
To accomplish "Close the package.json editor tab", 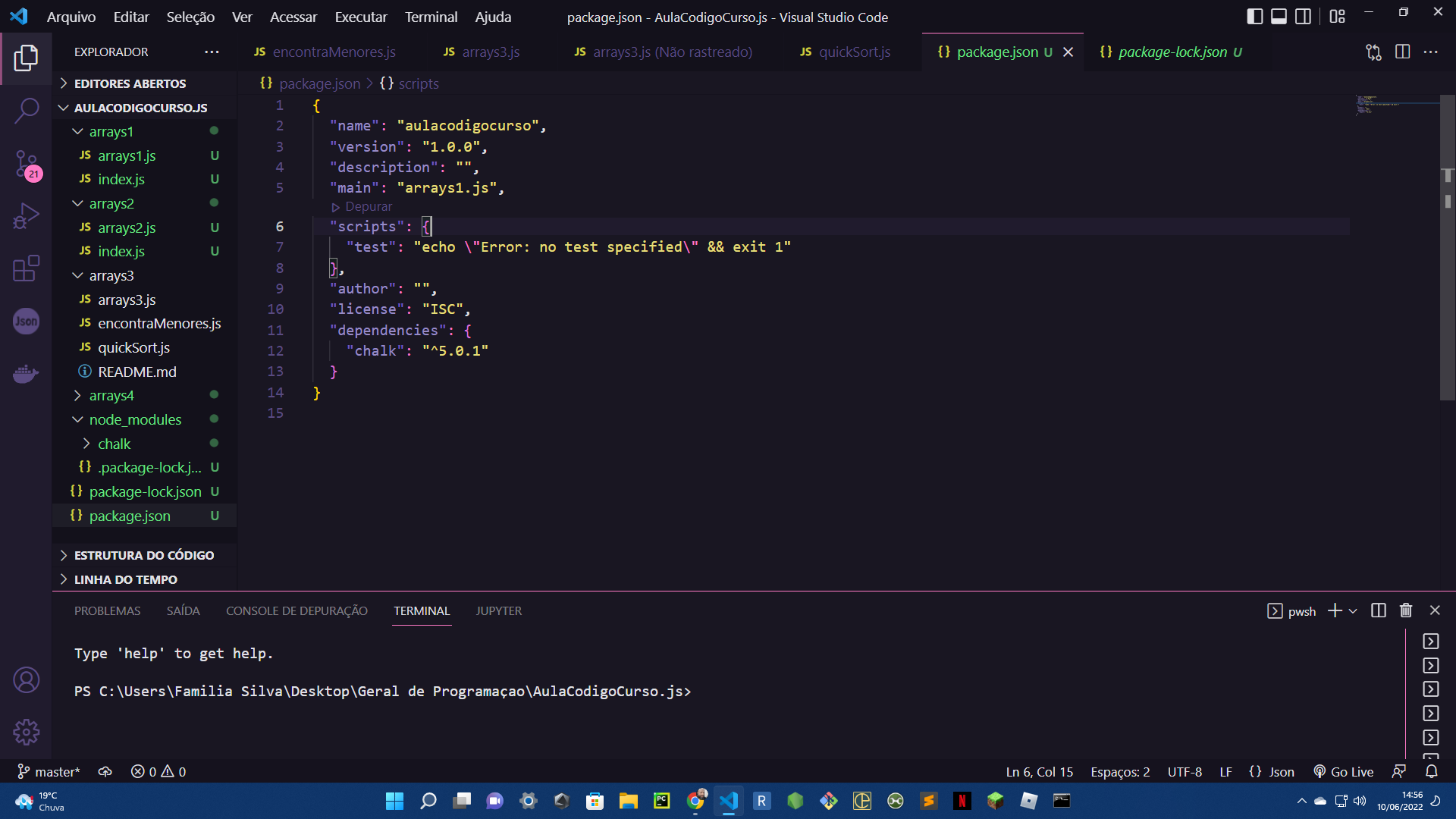I will pyautogui.click(x=1068, y=52).
